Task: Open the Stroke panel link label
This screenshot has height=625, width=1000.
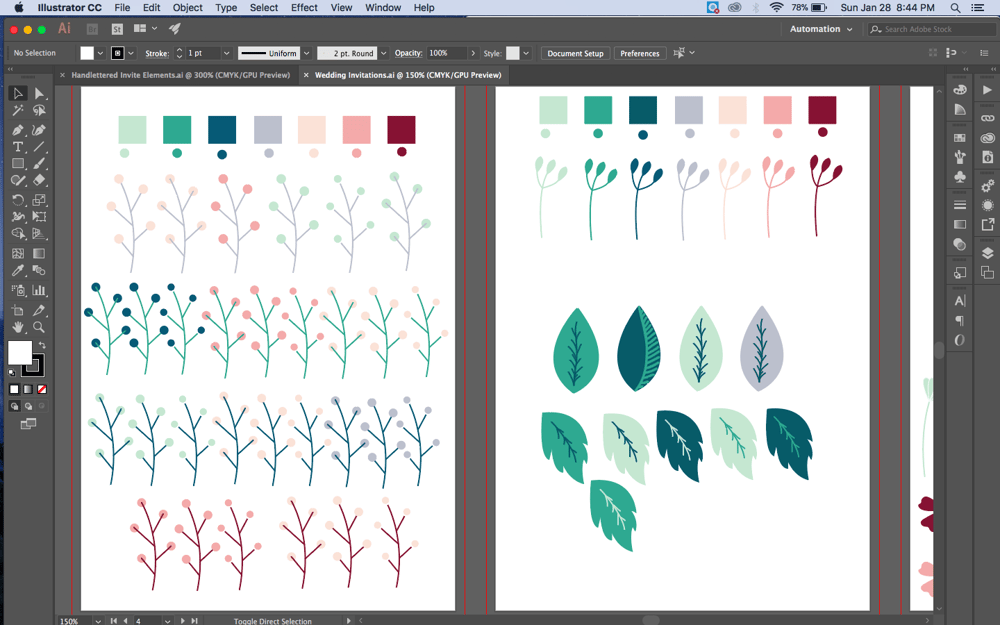Action: click(157, 54)
